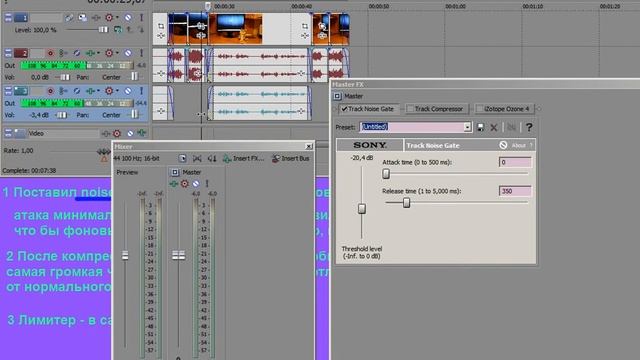
Task: Close the Mixer window
Action: pos(309,146)
